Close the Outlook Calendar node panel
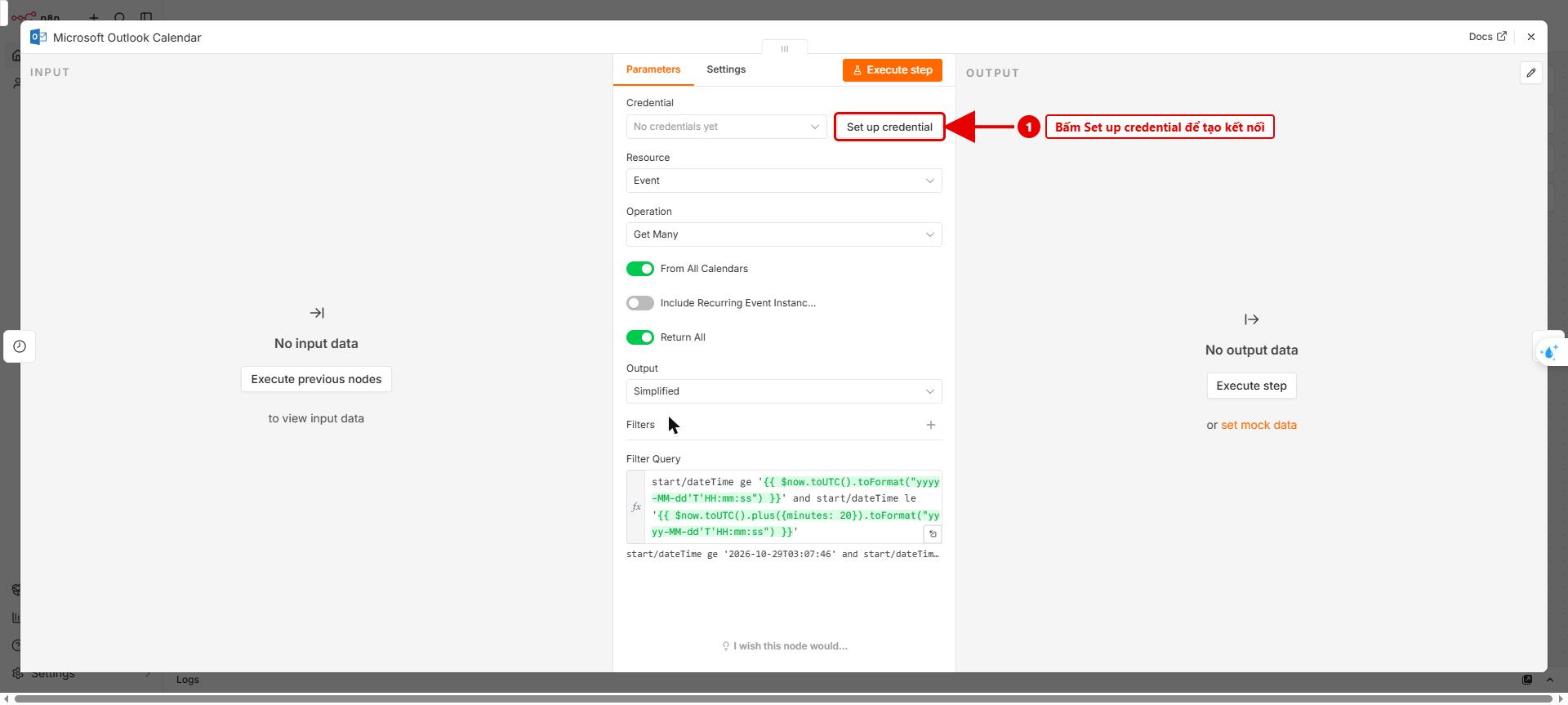 (1530, 37)
